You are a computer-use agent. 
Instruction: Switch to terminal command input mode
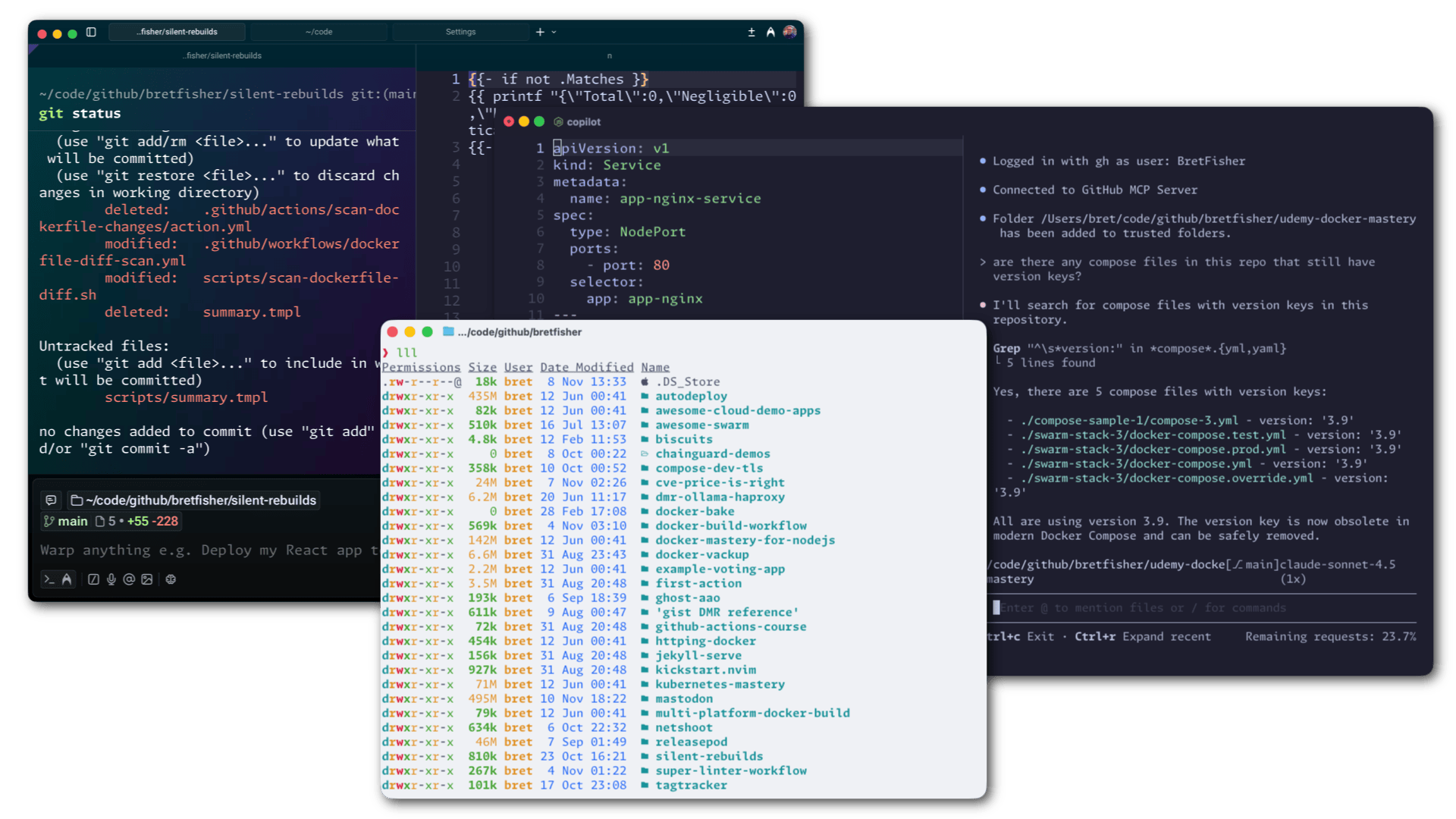(x=49, y=579)
